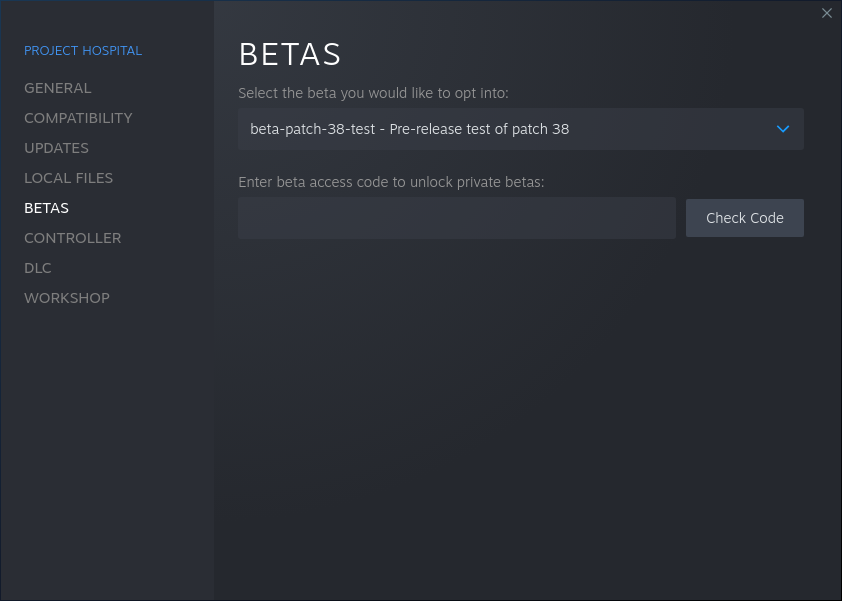Open the Compatibility section
Image resolution: width=842 pixels, height=601 pixels.
click(78, 118)
